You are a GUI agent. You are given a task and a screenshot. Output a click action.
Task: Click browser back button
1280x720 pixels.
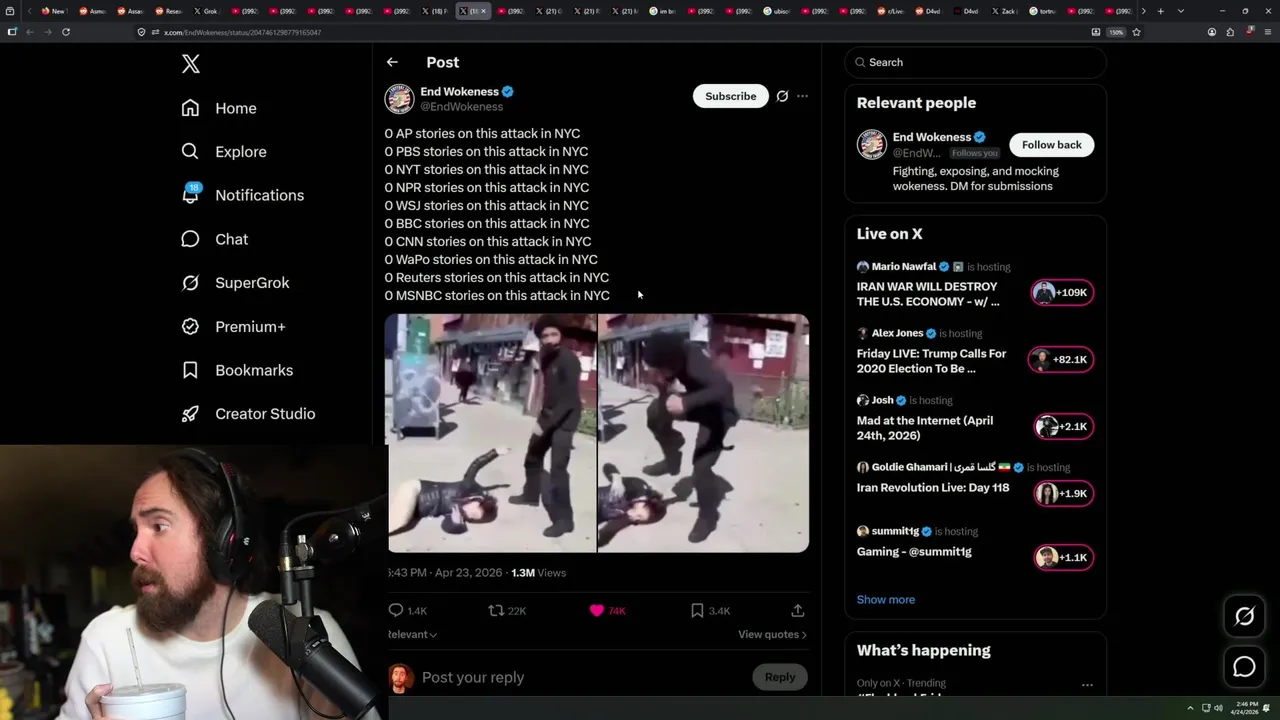coord(30,32)
